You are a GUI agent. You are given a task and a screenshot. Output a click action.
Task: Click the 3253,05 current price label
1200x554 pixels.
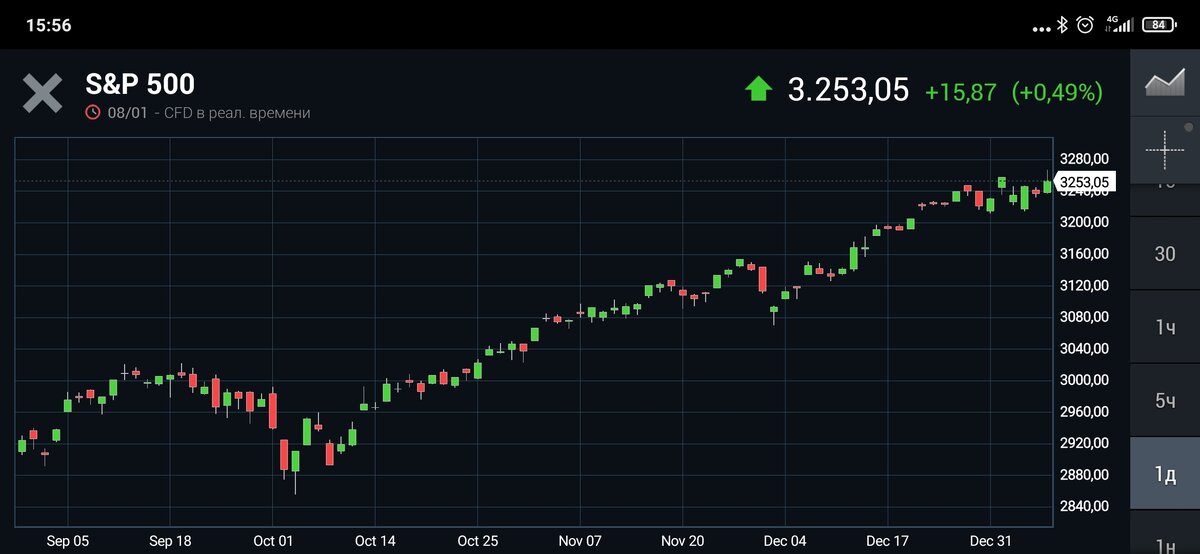1084,181
